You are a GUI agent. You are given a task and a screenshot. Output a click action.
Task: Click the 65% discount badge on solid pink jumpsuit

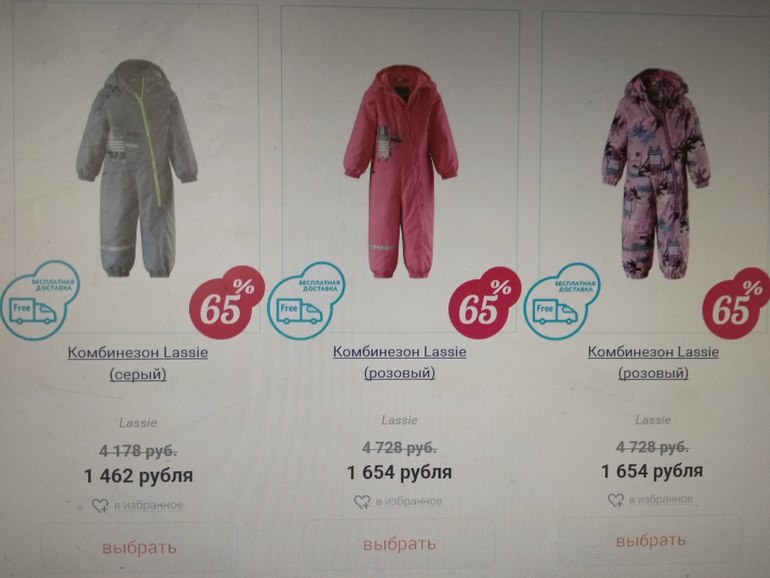[485, 303]
